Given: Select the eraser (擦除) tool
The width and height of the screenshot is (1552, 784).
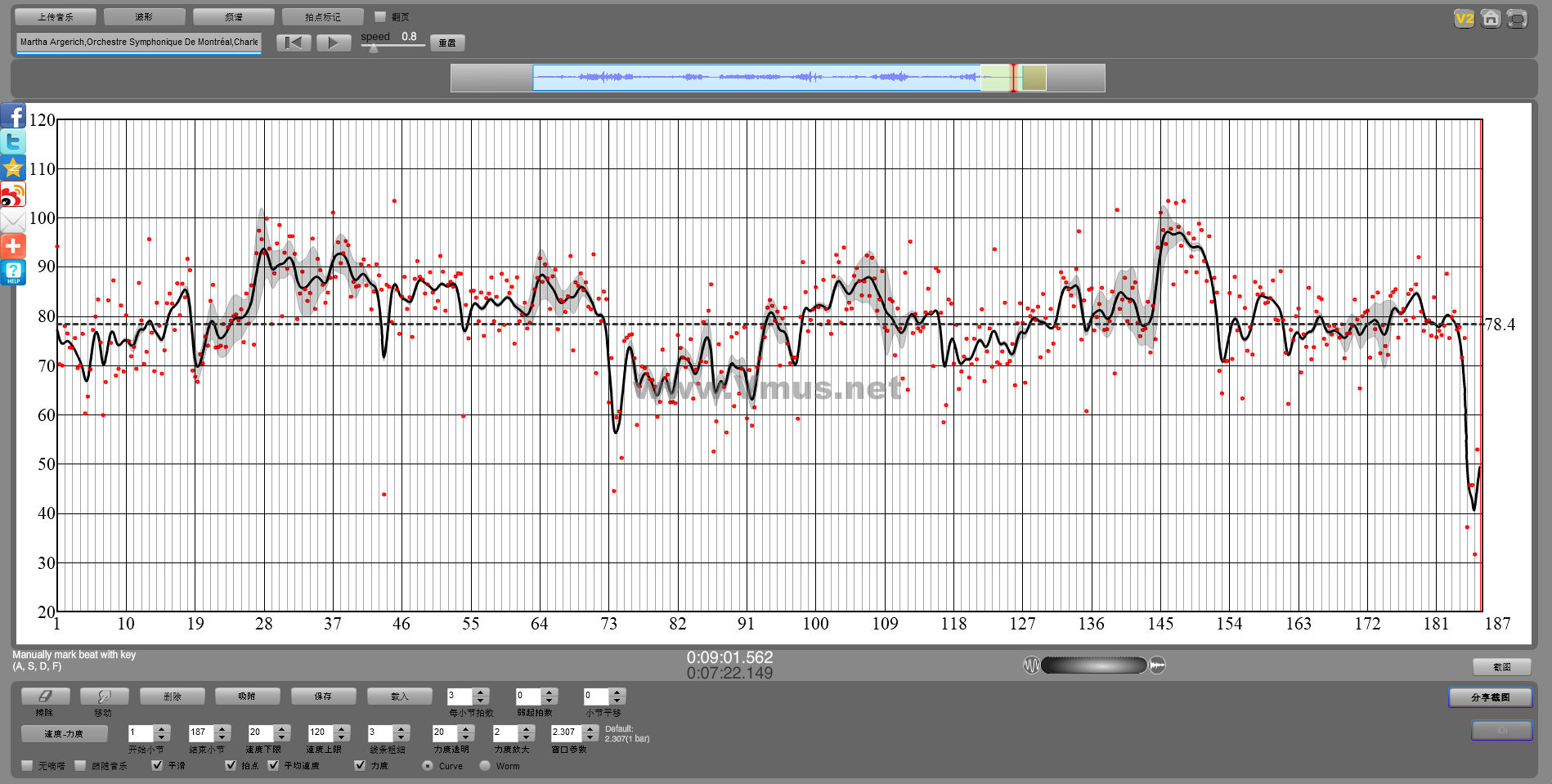Looking at the screenshot, I should coord(45,696).
